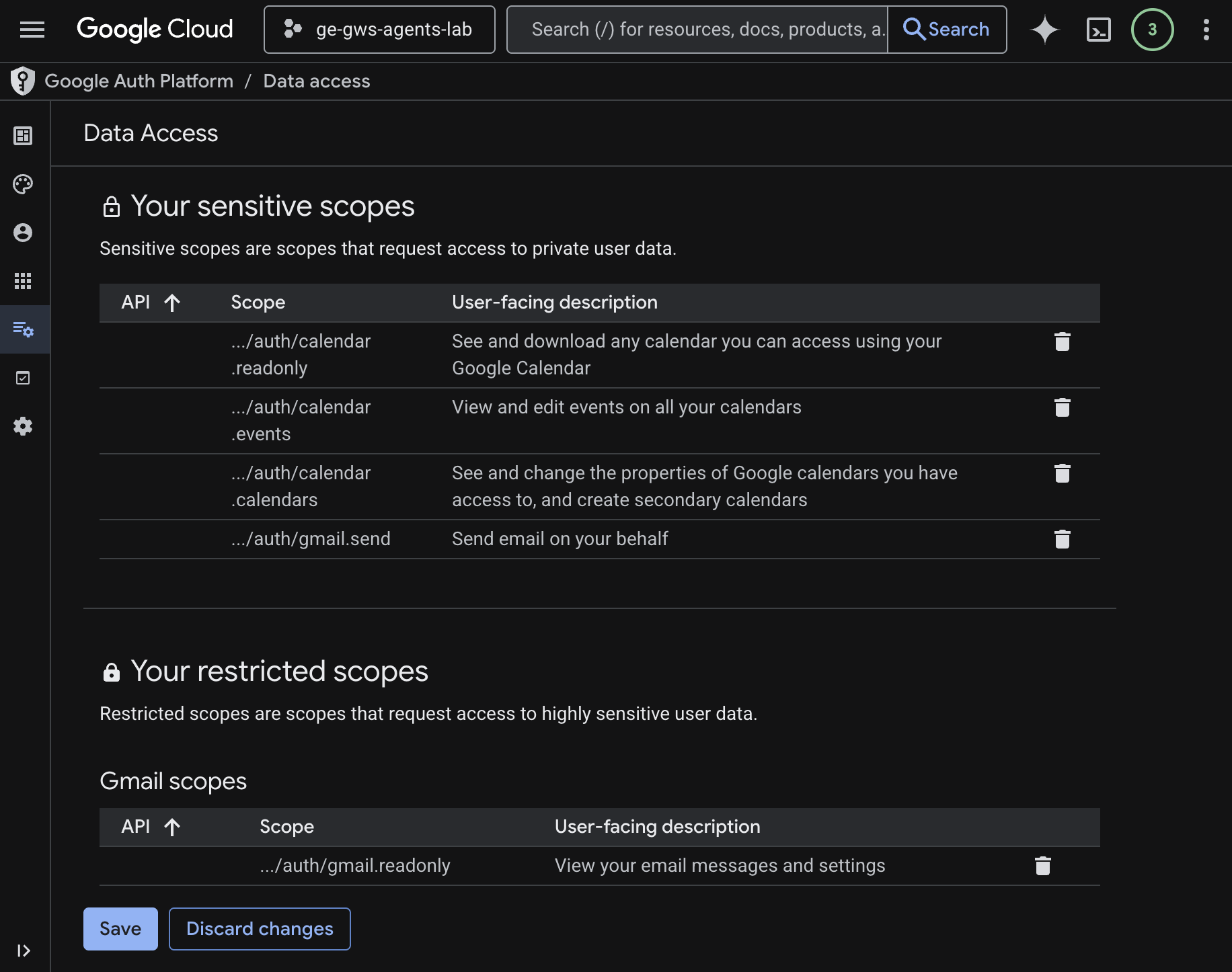Open the main navigation hamburger menu
This screenshot has width=1232, height=972.
coord(32,30)
